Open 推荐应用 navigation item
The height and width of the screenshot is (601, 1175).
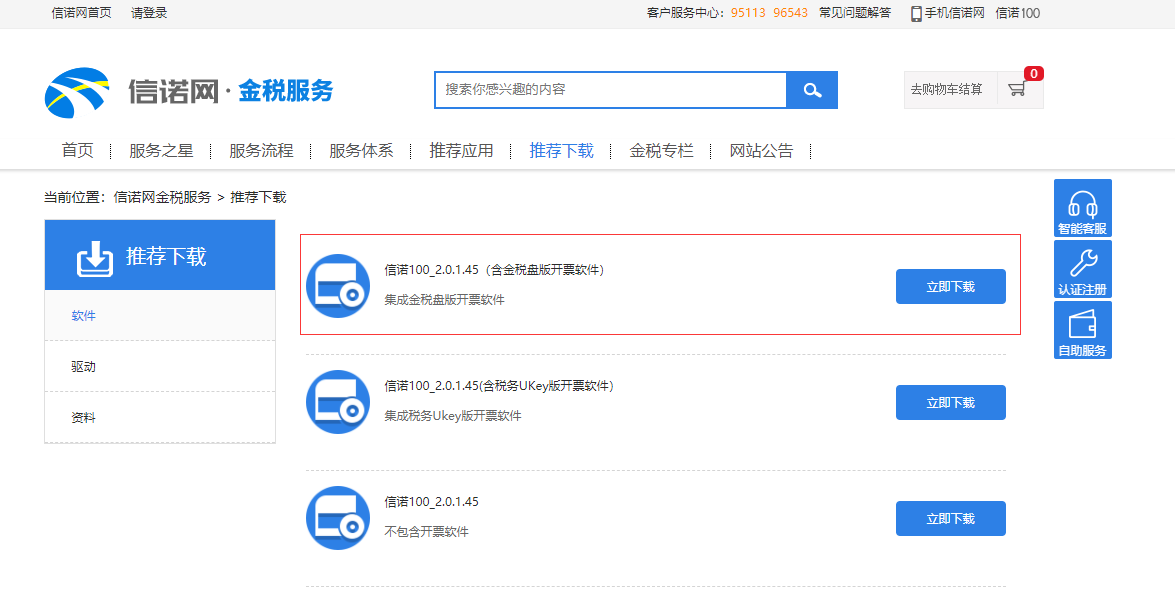click(461, 151)
